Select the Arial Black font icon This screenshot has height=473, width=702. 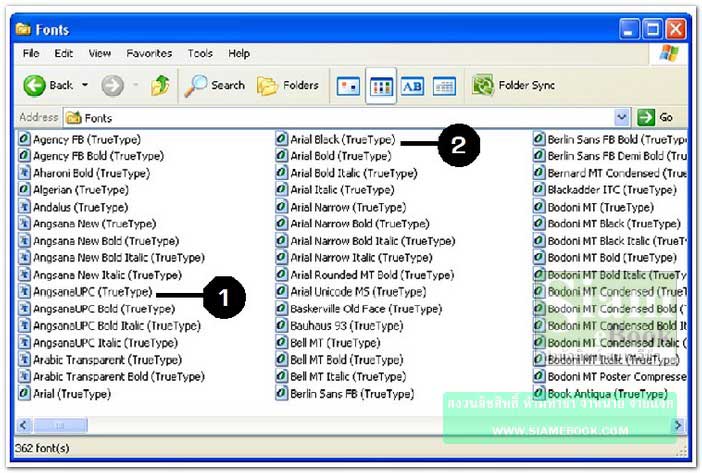click(281, 139)
